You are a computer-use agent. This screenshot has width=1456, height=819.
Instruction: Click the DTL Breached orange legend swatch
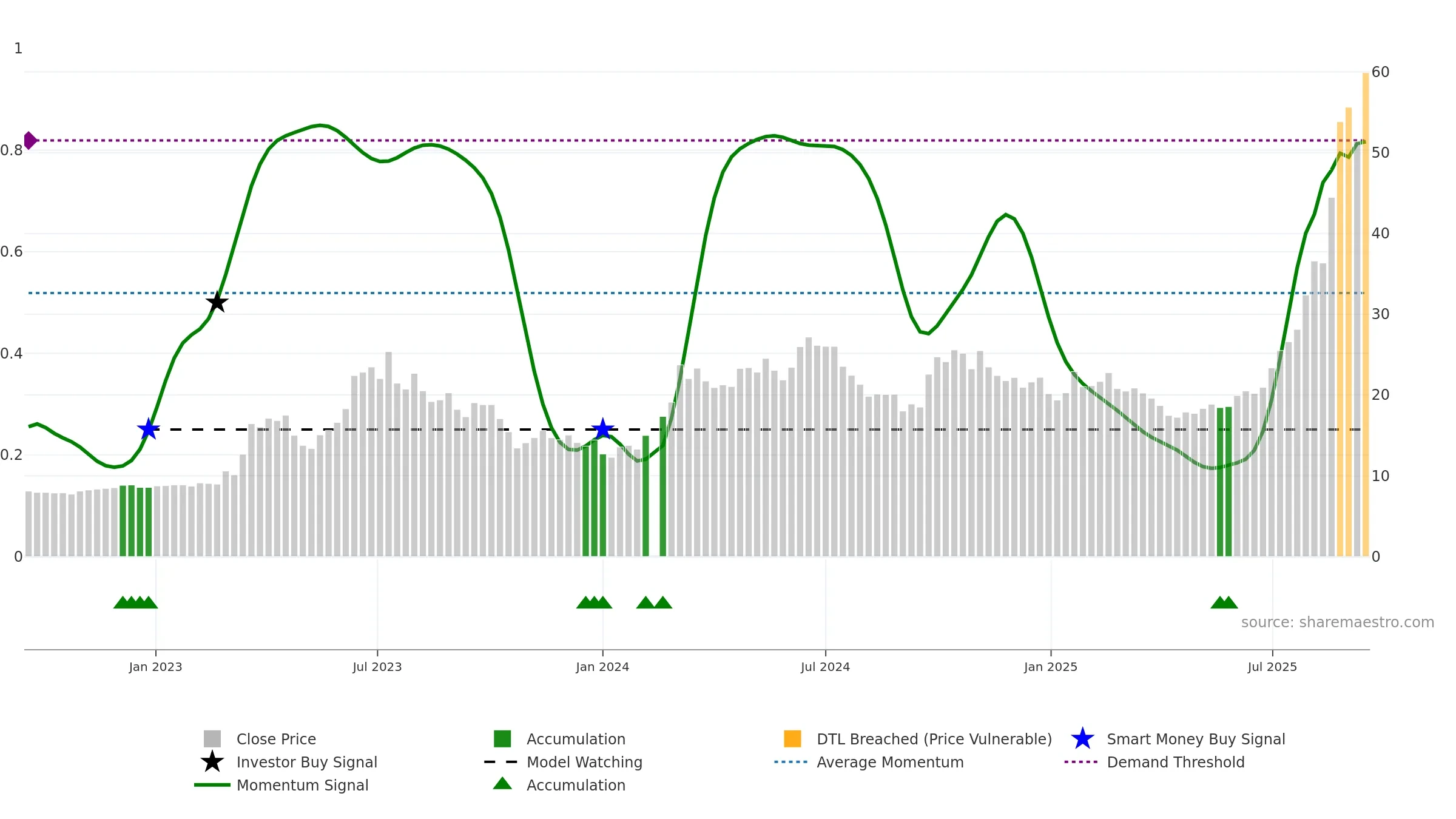tap(792, 738)
